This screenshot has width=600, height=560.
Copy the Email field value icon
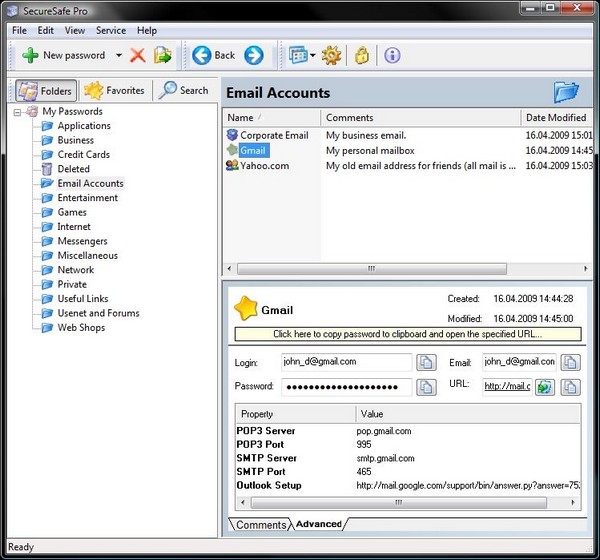(570, 362)
